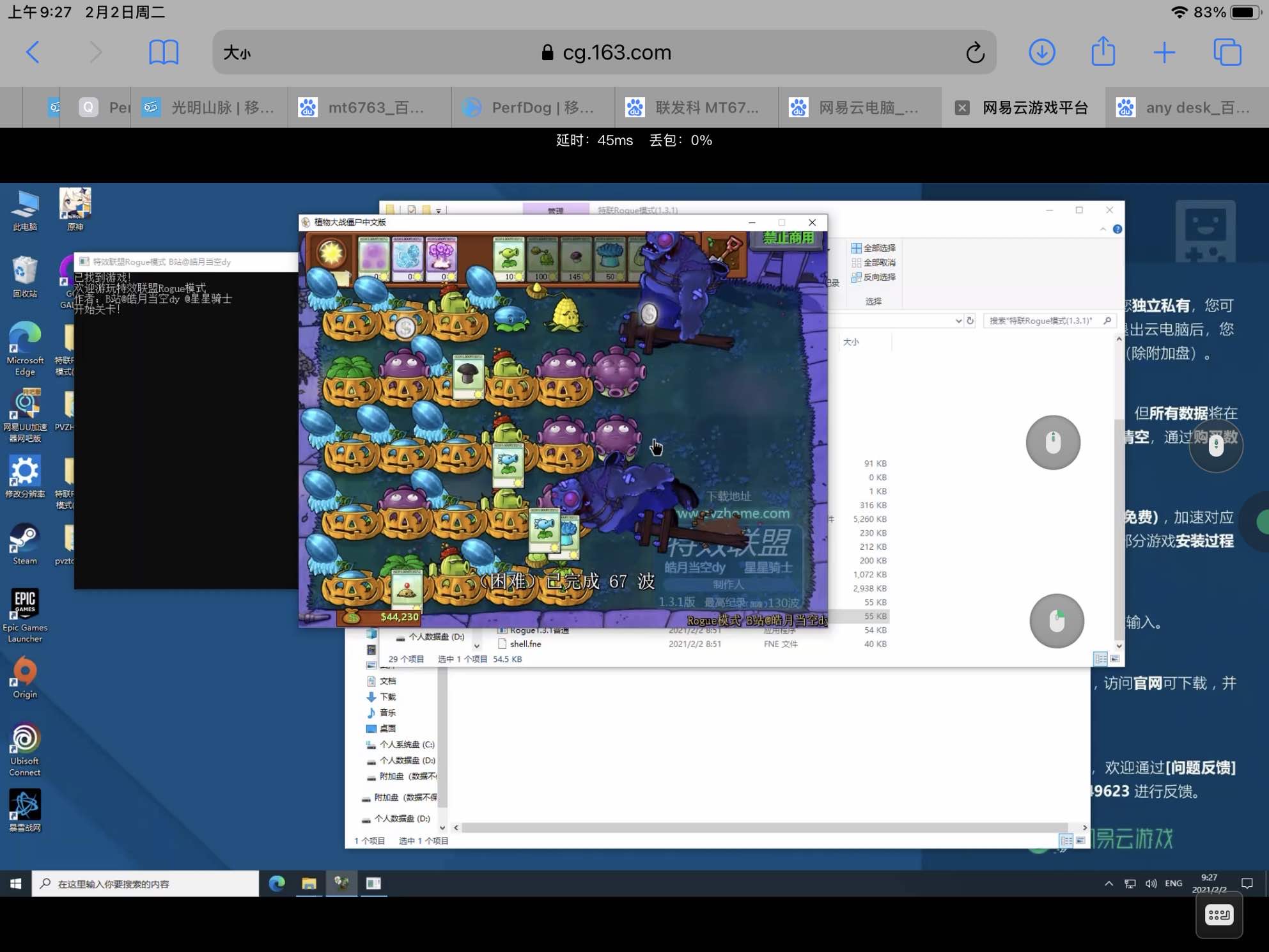Screen dimensions: 1269x952
Task: Open the volume tray icon
Action: (x=1151, y=884)
